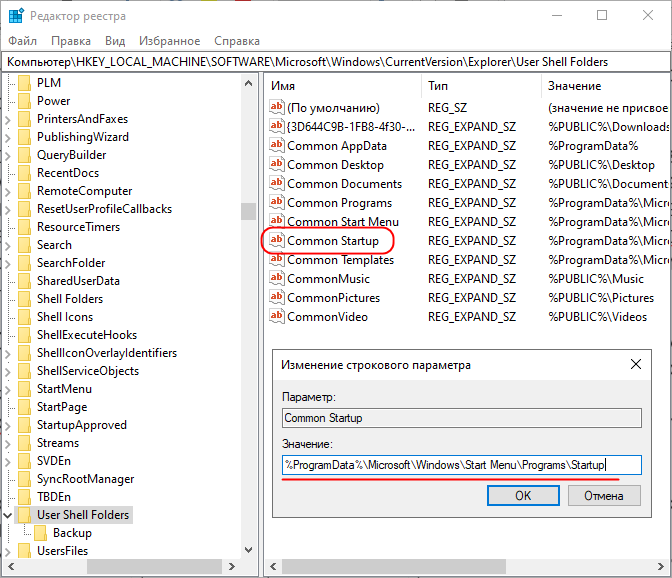Click the %ProgramData% value of Common AppData

[593, 146]
